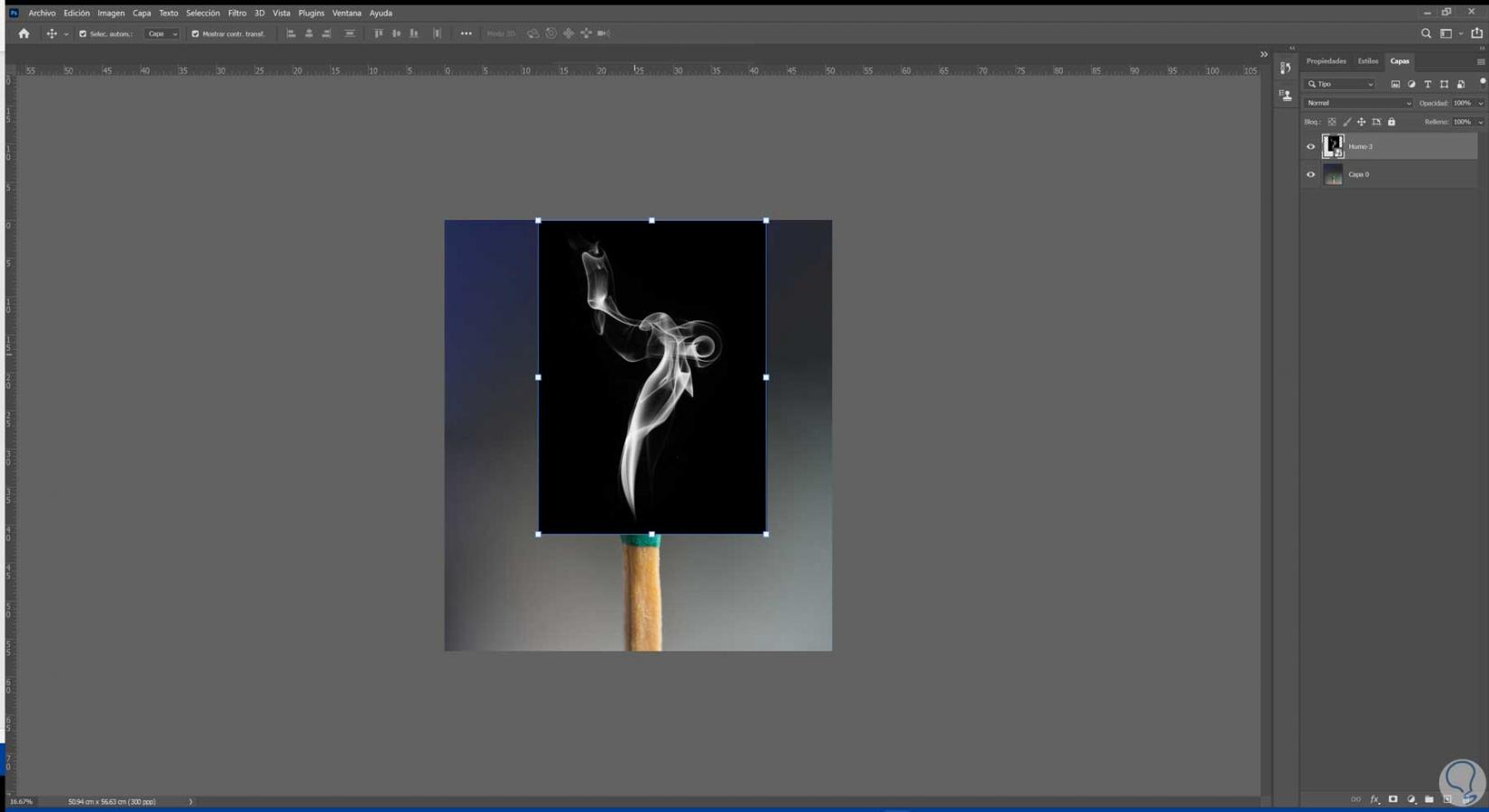This screenshot has height=812, width=1489.
Task: Open the Normal blend mode dropdown
Action: (1359, 103)
